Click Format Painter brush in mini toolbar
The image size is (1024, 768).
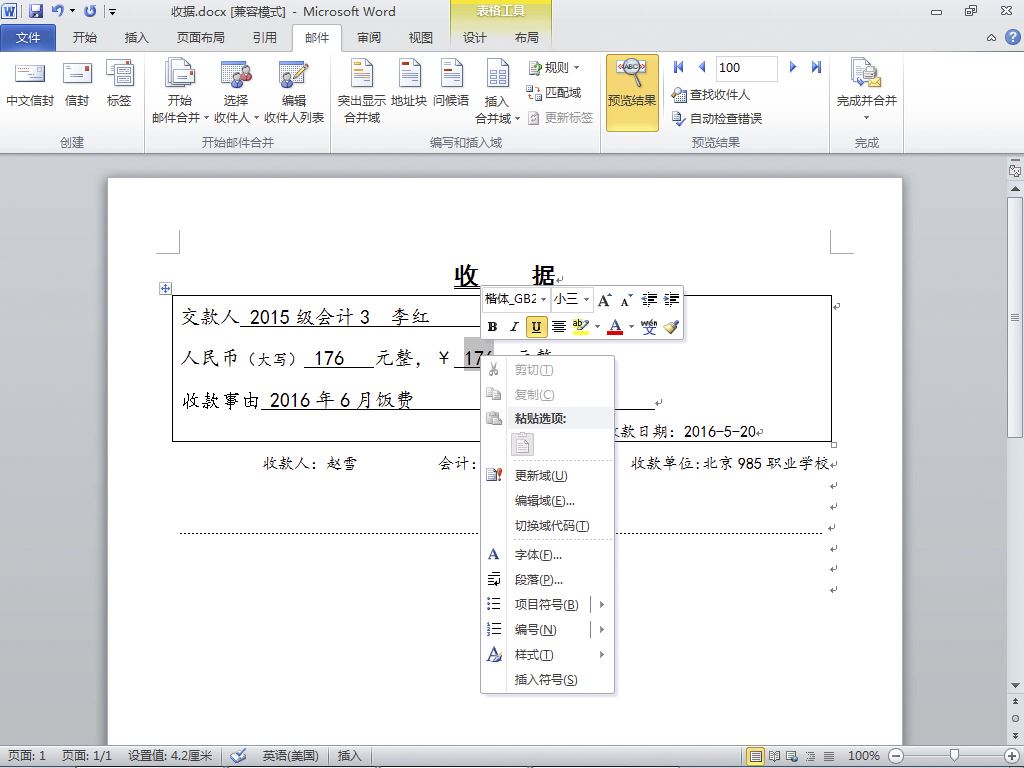pyautogui.click(x=671, y=327)
